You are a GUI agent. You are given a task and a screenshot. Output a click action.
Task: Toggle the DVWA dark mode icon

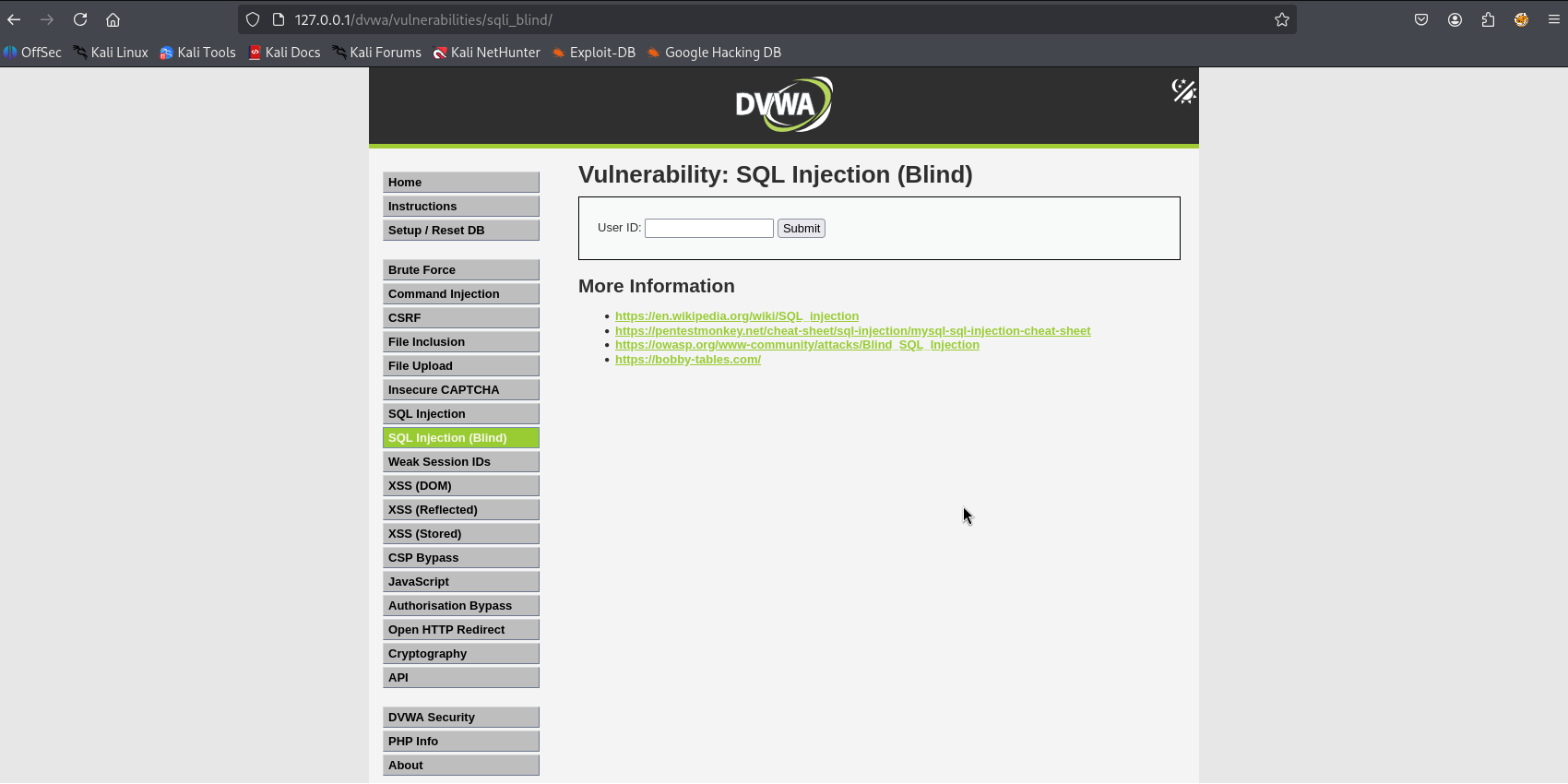click(1183, 91)
